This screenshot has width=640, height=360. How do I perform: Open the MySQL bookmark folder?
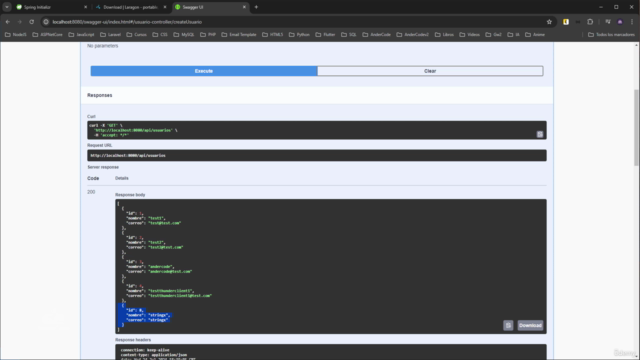[x=184, y=35]
